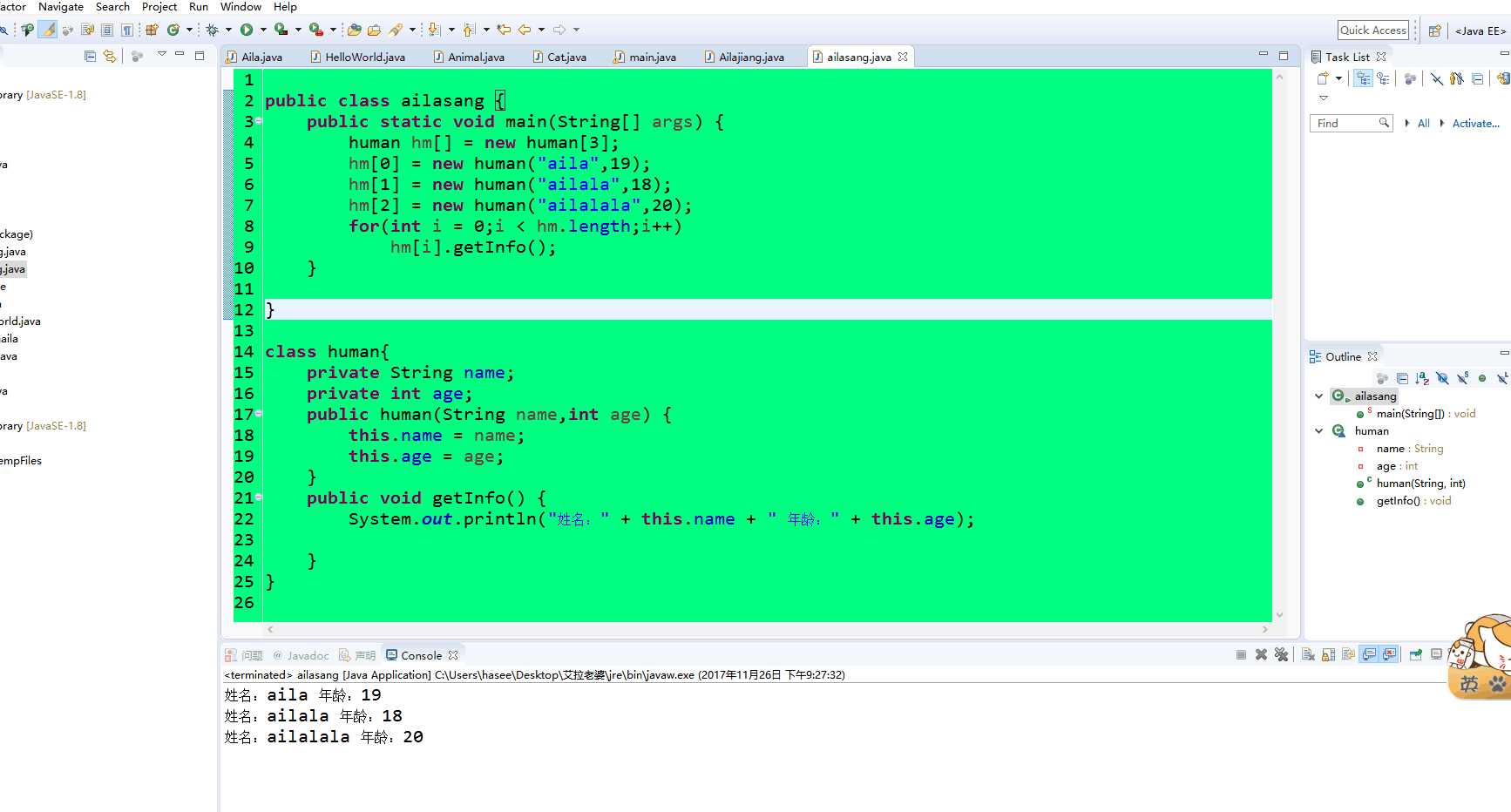The height and width of the screenshot is (812, 1511).
Task: Toggle Hide Static Members in Outline
Action: (x=1462, y=378)
